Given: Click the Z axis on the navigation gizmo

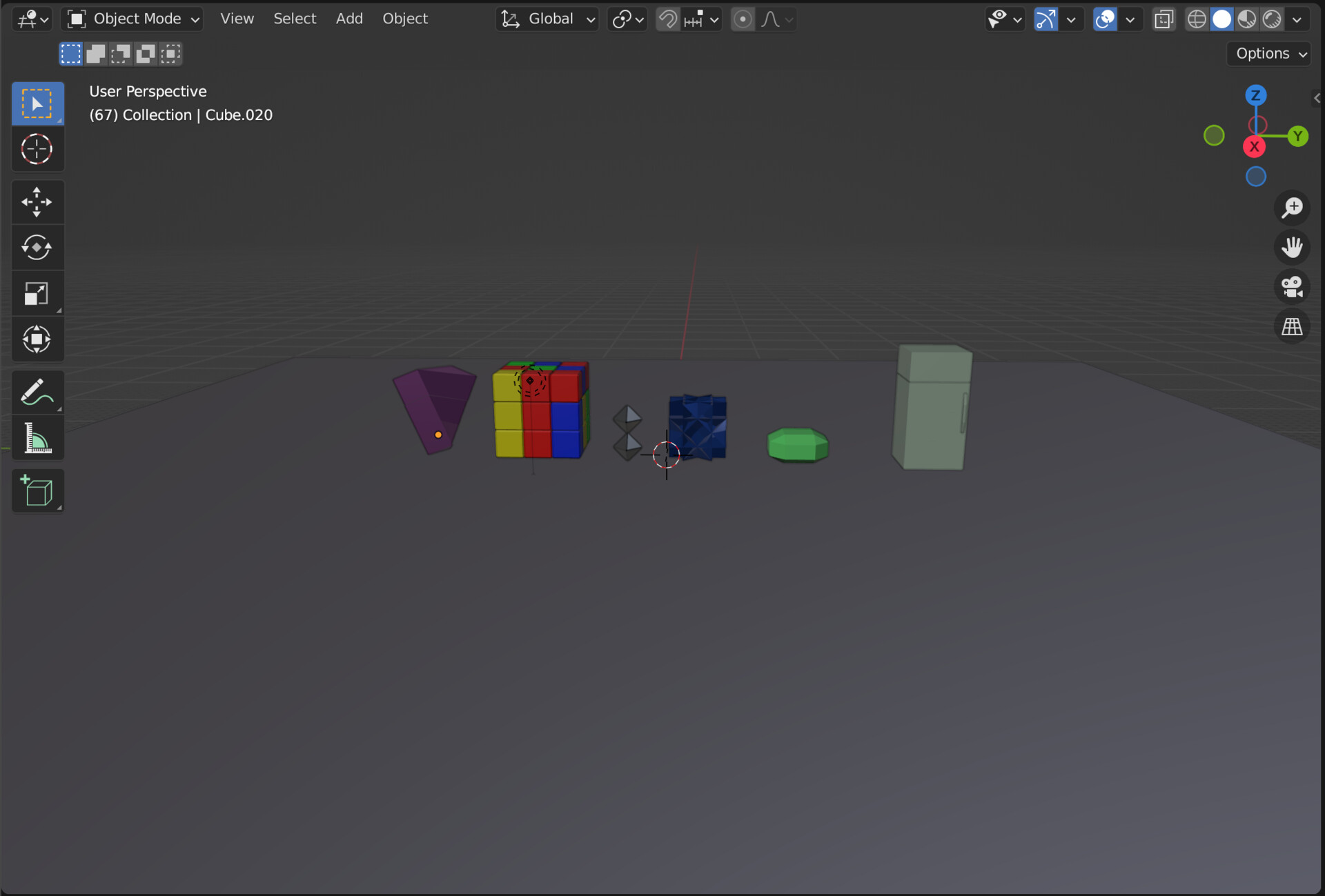Looking at the screenshot, I should pos(1256,95).
